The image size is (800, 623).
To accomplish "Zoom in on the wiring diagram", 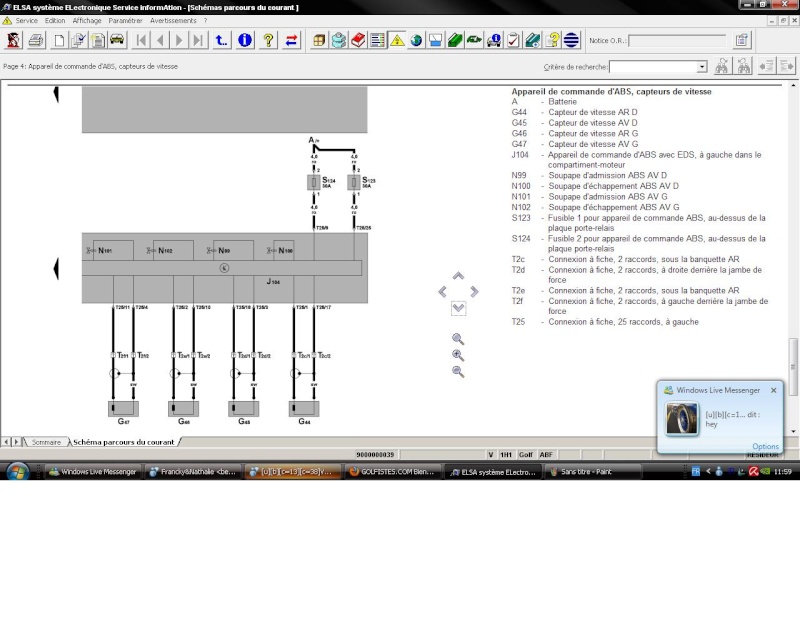I will point(458,355).
